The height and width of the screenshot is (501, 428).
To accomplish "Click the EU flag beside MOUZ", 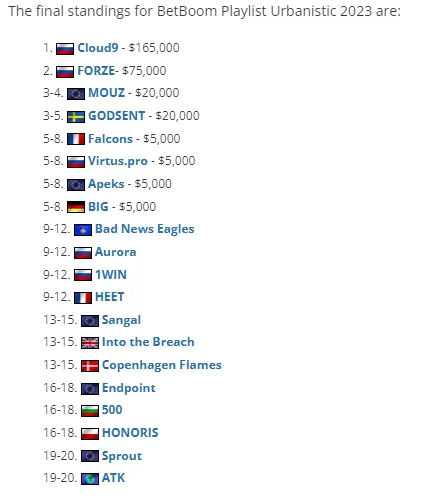I will [x=76, y=94].
